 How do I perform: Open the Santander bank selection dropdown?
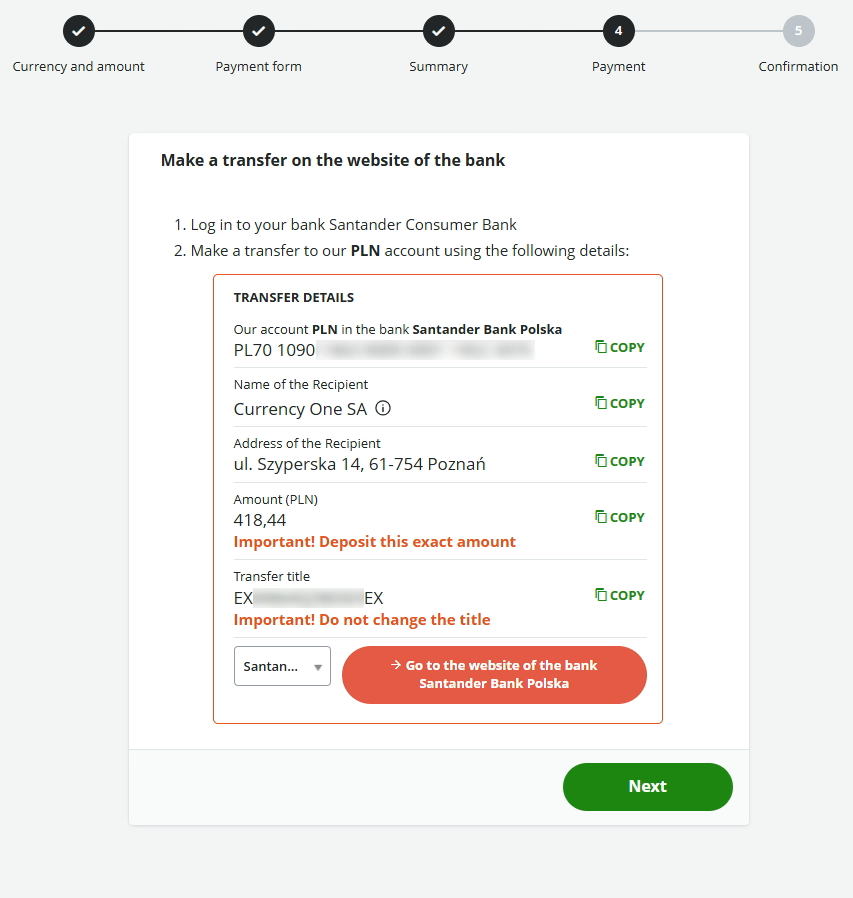[x=282, y=666]
